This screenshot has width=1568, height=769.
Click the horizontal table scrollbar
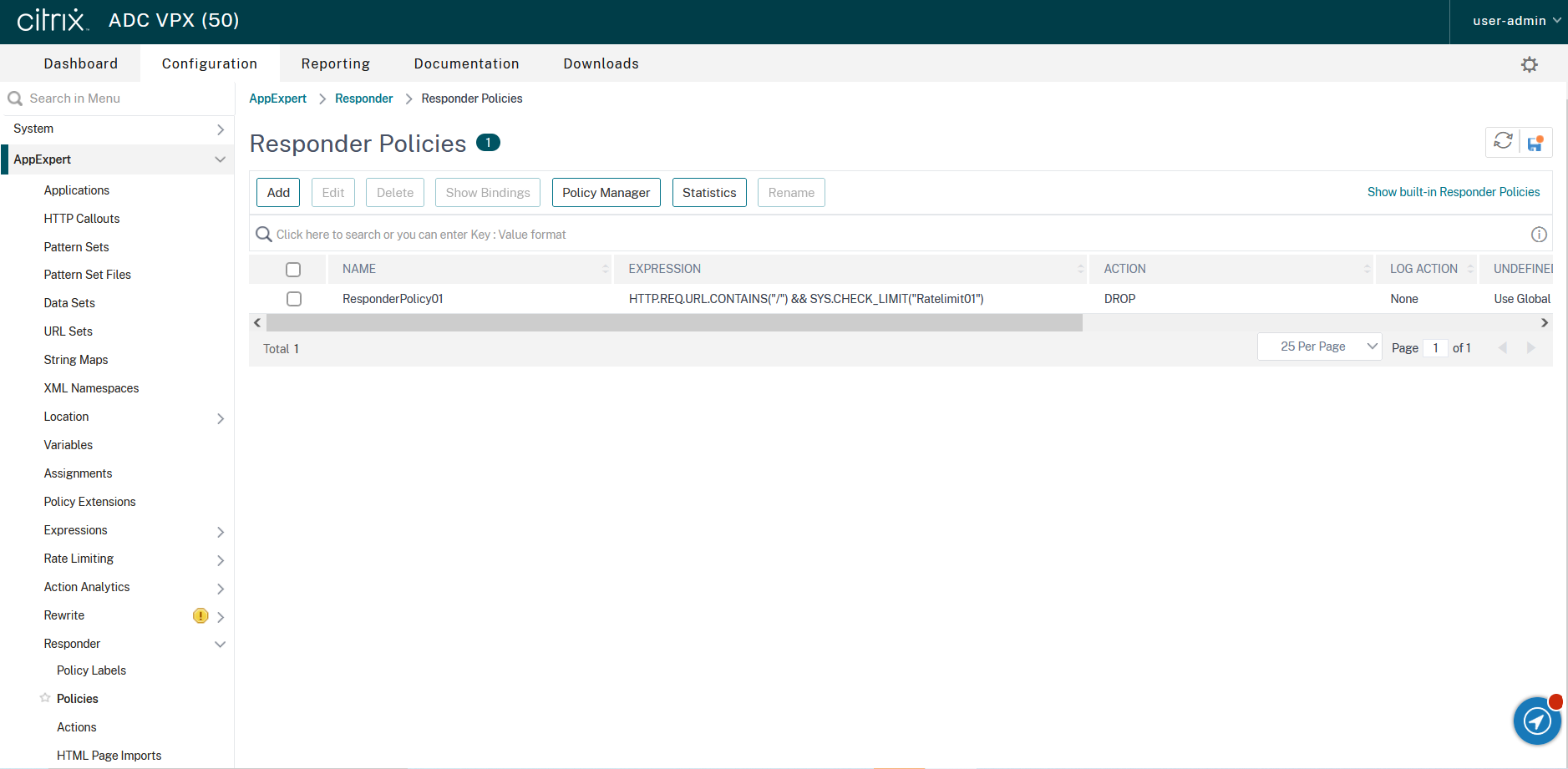click(x=674, y=323)
